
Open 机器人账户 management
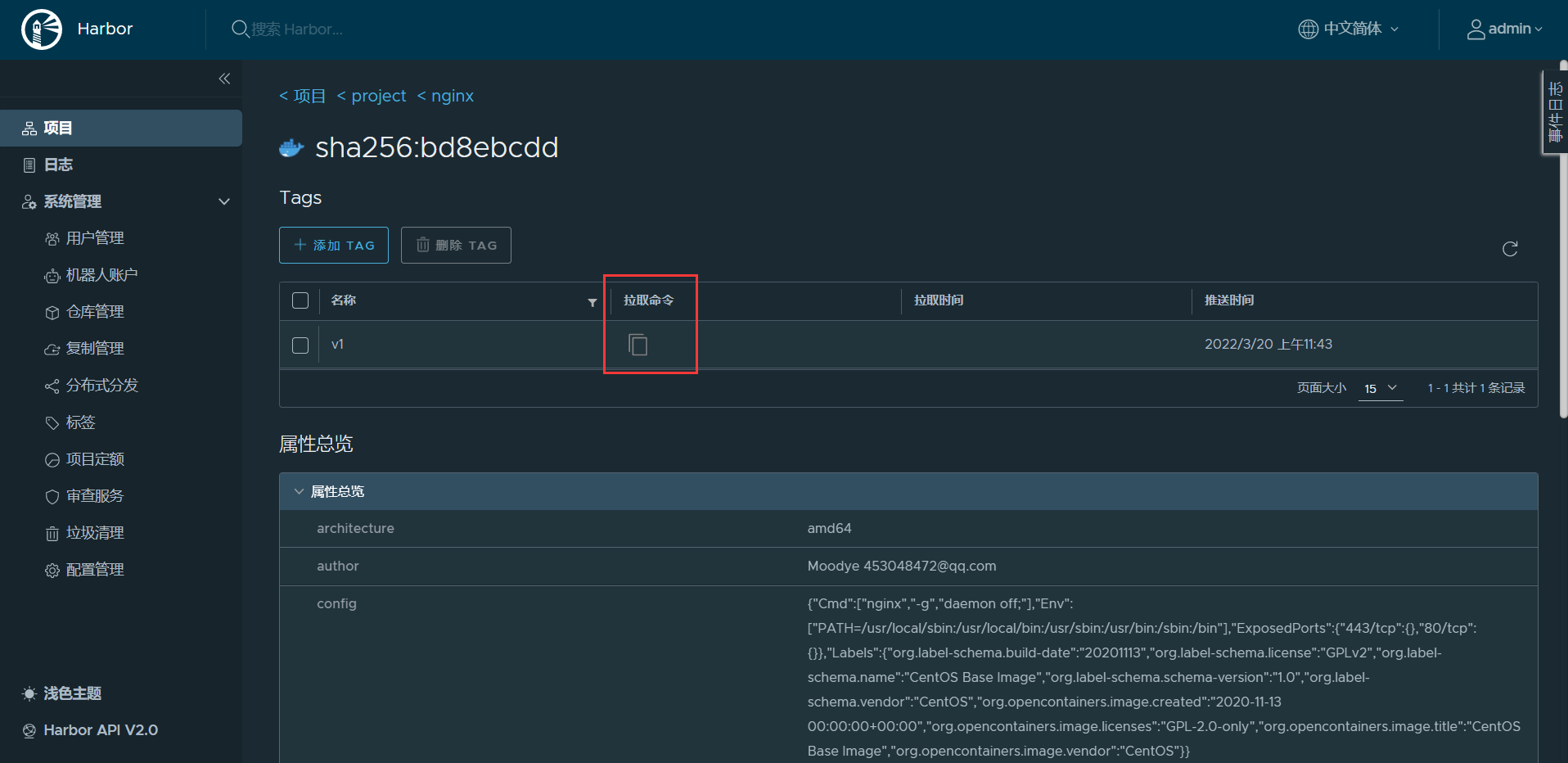[100, 274]
